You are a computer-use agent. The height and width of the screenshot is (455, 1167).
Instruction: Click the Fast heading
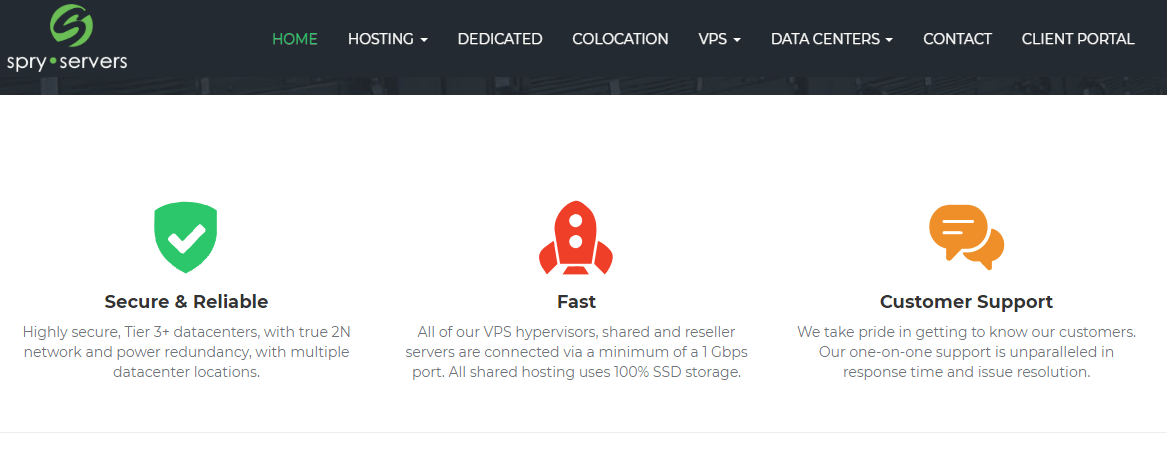(x=576, y=302)
